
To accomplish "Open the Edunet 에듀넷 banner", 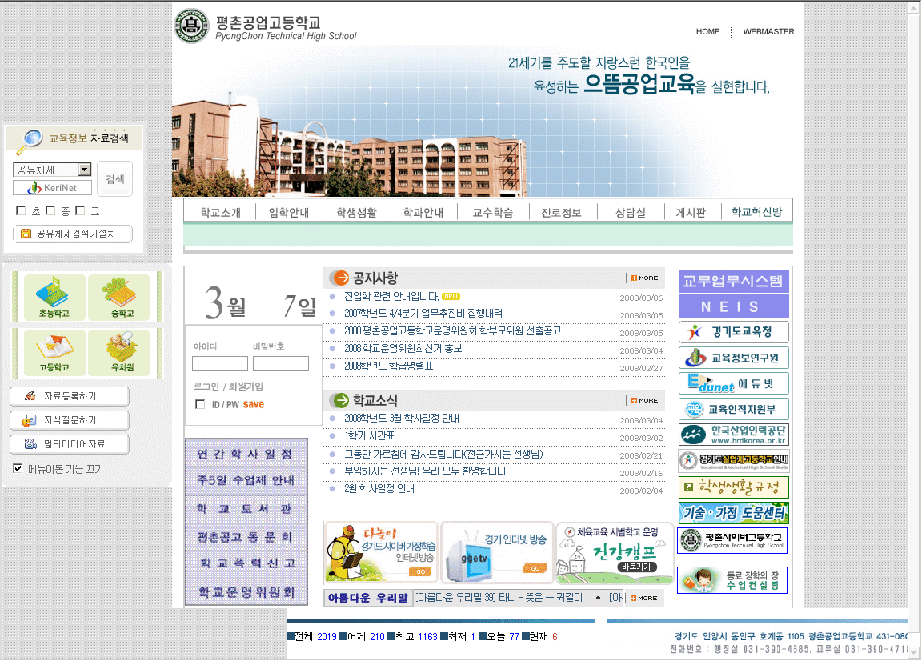I will click(734, 383).
